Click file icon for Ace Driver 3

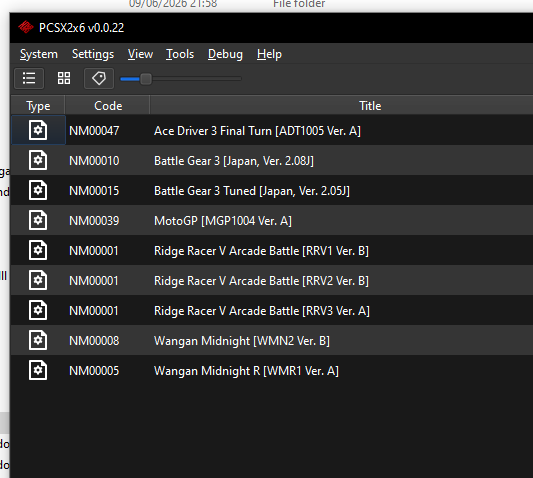pos(38,130)
